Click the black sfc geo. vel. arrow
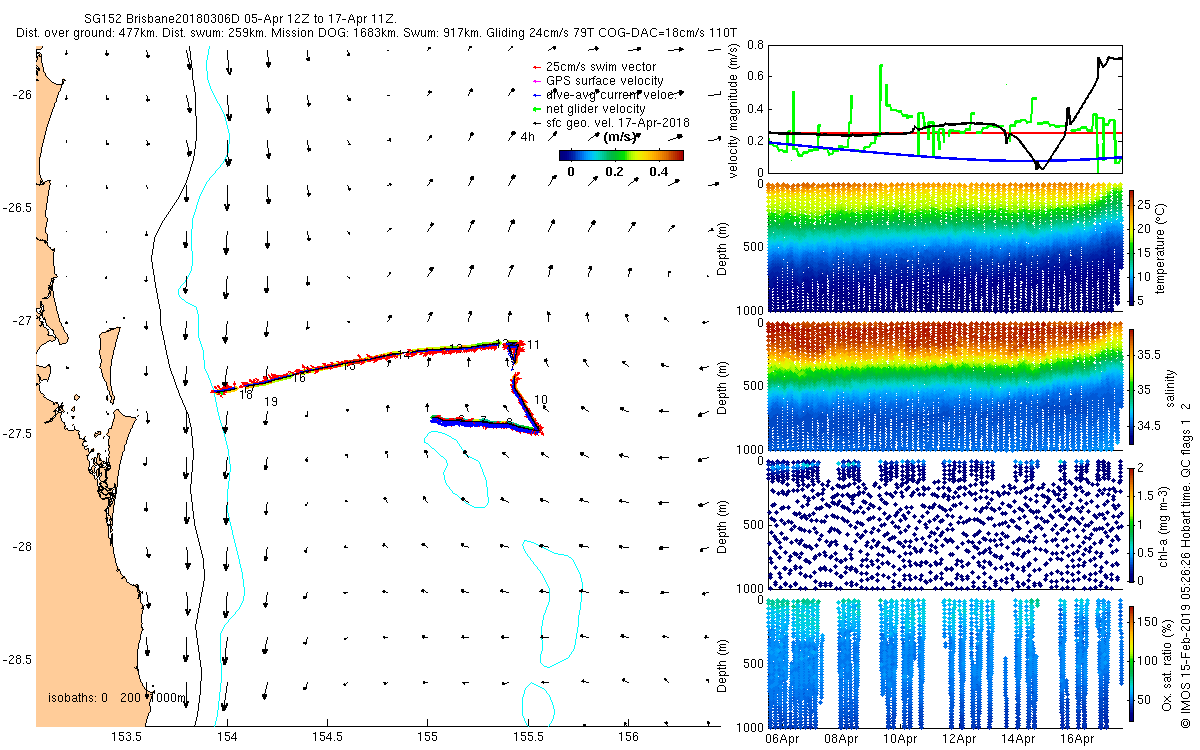This screenshot has width=1200, height=750. 538,123
